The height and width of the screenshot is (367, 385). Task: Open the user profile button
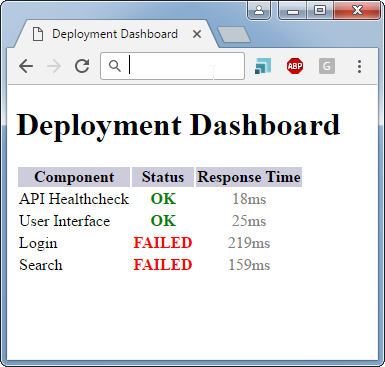tap(259, 10)
